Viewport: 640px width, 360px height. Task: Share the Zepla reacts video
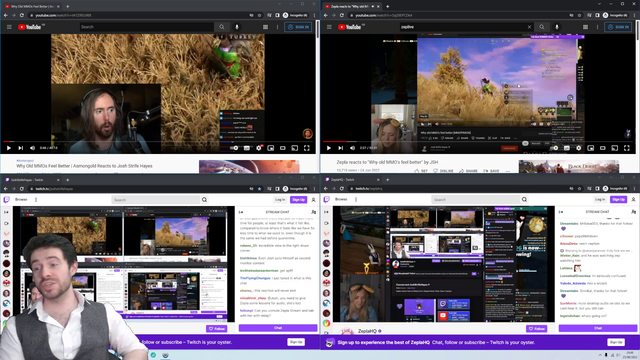coord(468,171)
